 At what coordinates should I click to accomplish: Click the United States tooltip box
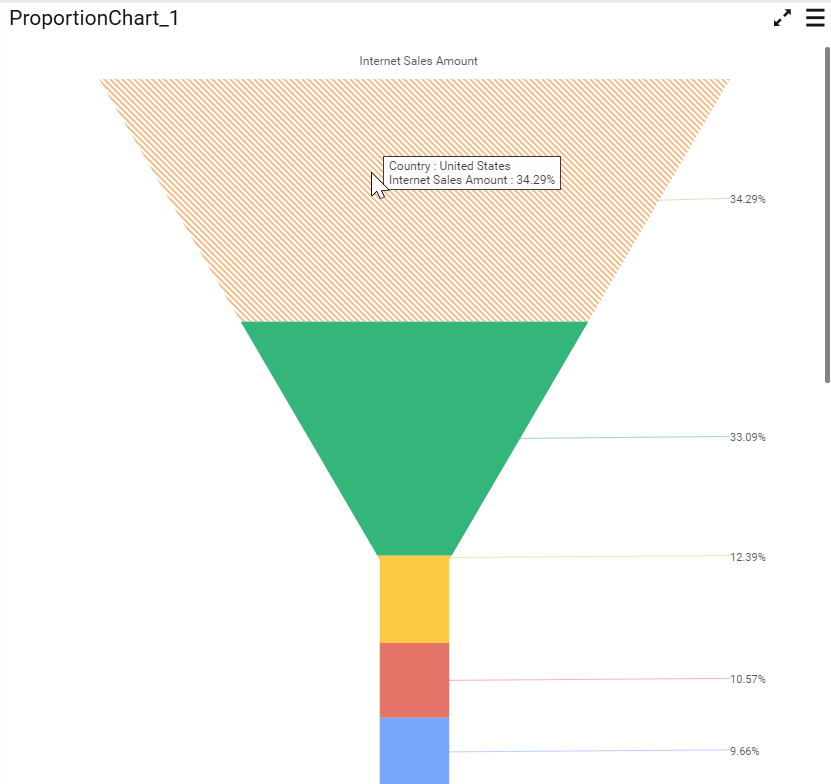(x=472, y=173)
